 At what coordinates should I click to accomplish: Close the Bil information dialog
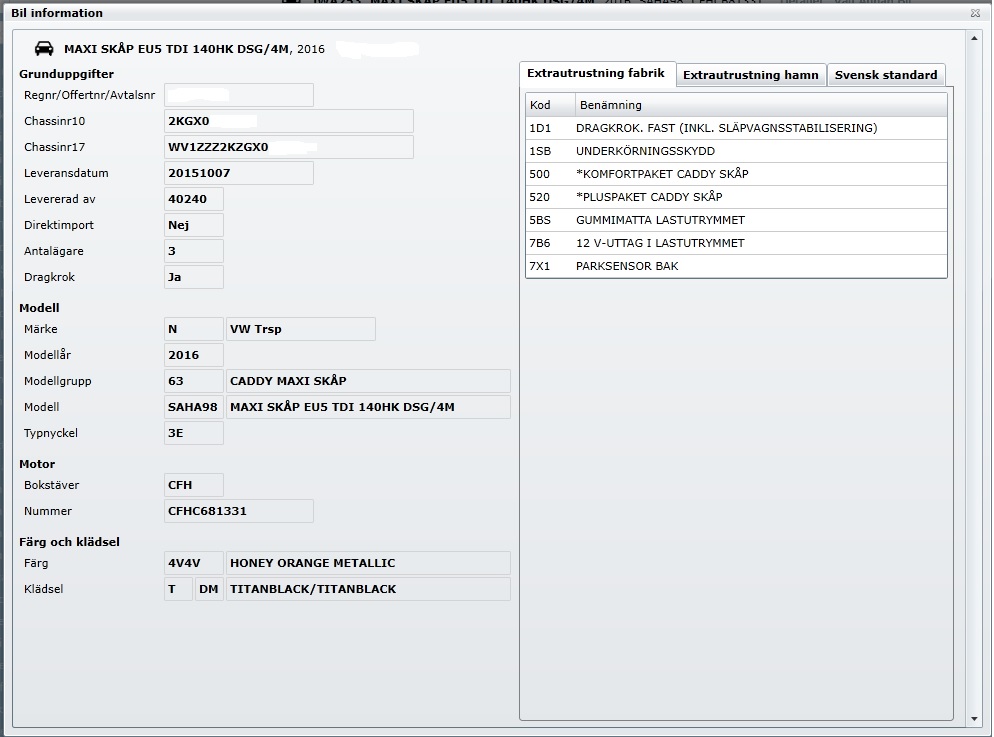tap(975, 13)
